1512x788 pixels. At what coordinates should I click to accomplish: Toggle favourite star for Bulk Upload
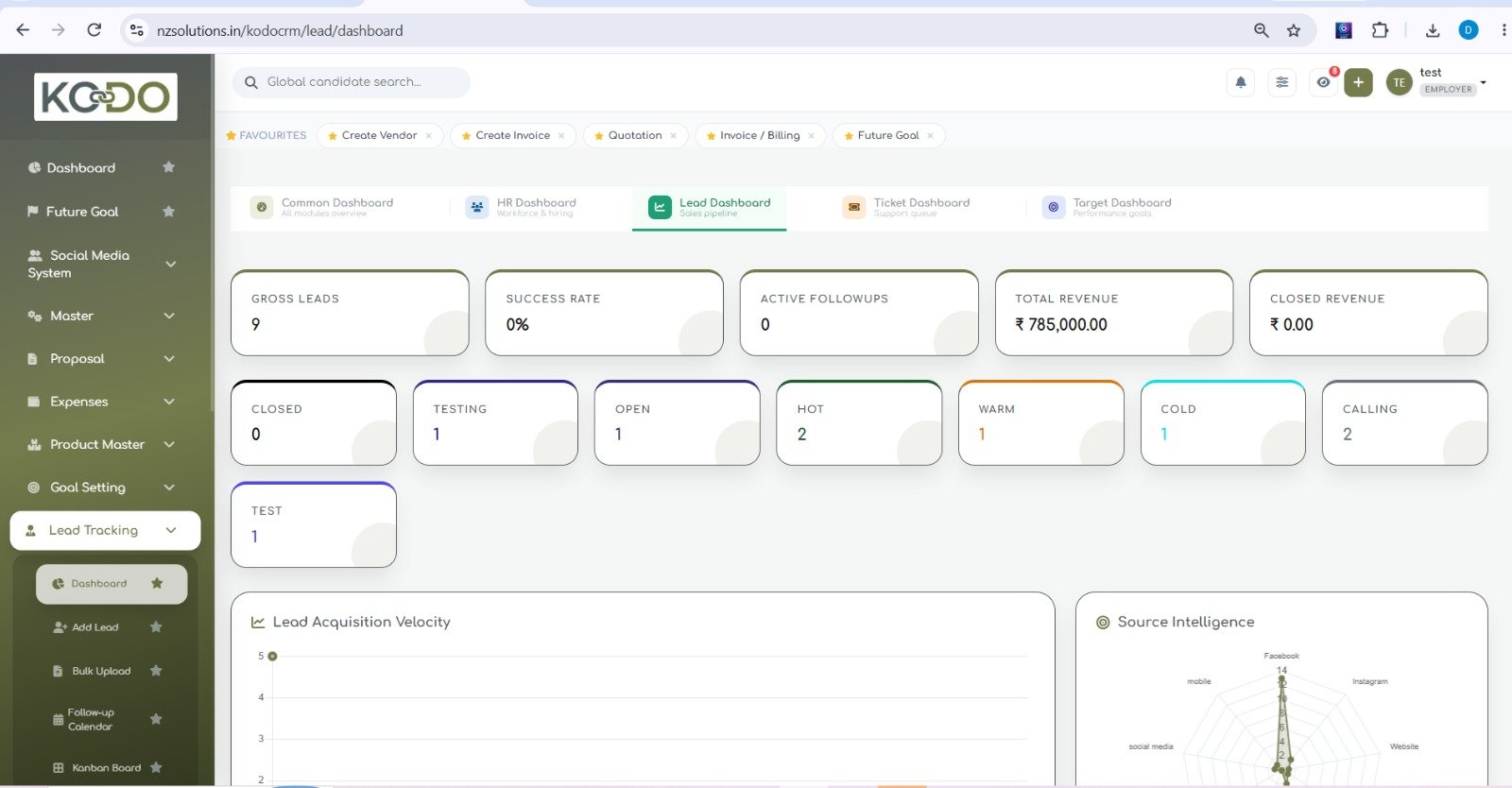pos(156,671)
